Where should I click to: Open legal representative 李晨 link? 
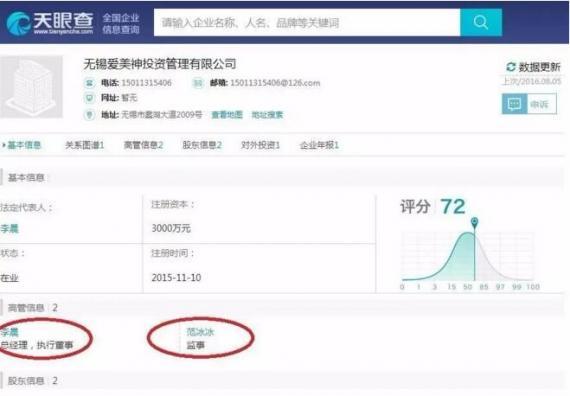pos(9,229)
